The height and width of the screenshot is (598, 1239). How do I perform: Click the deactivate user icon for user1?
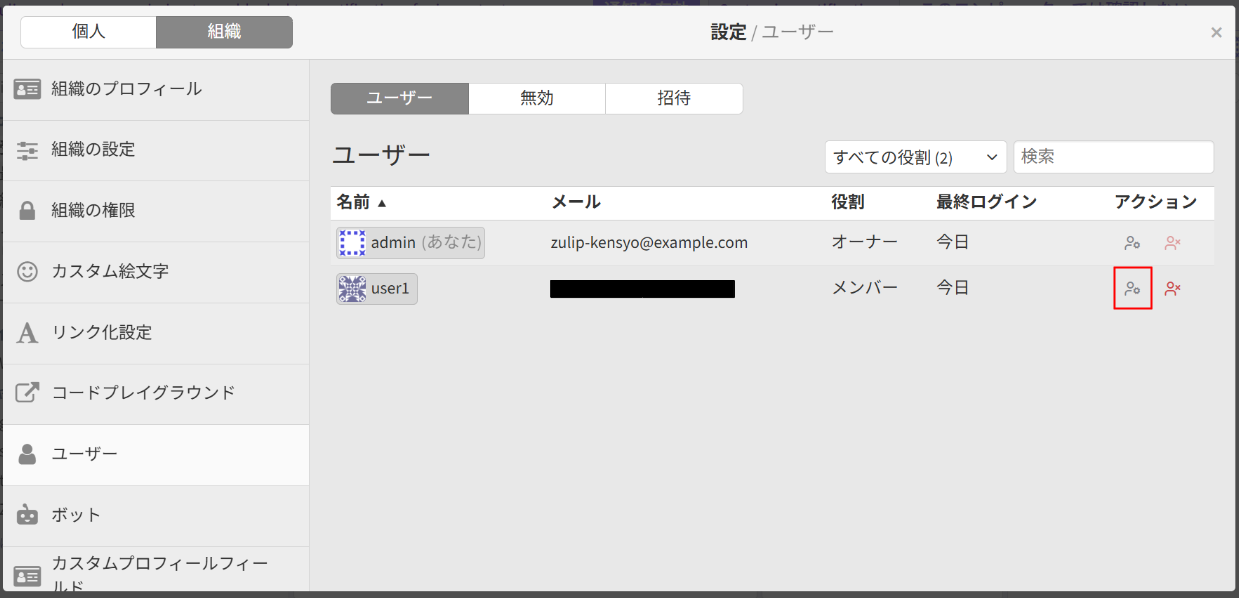pos(1172,288)
